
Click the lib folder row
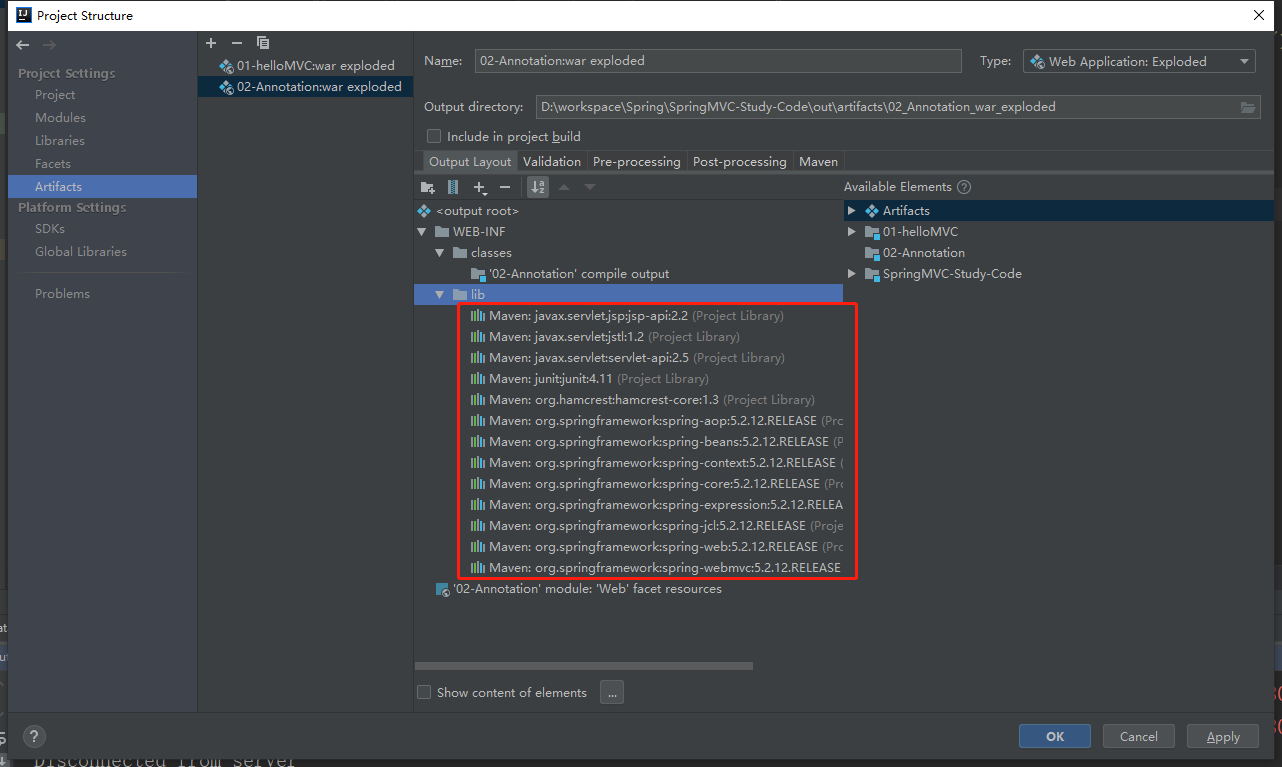629,295
